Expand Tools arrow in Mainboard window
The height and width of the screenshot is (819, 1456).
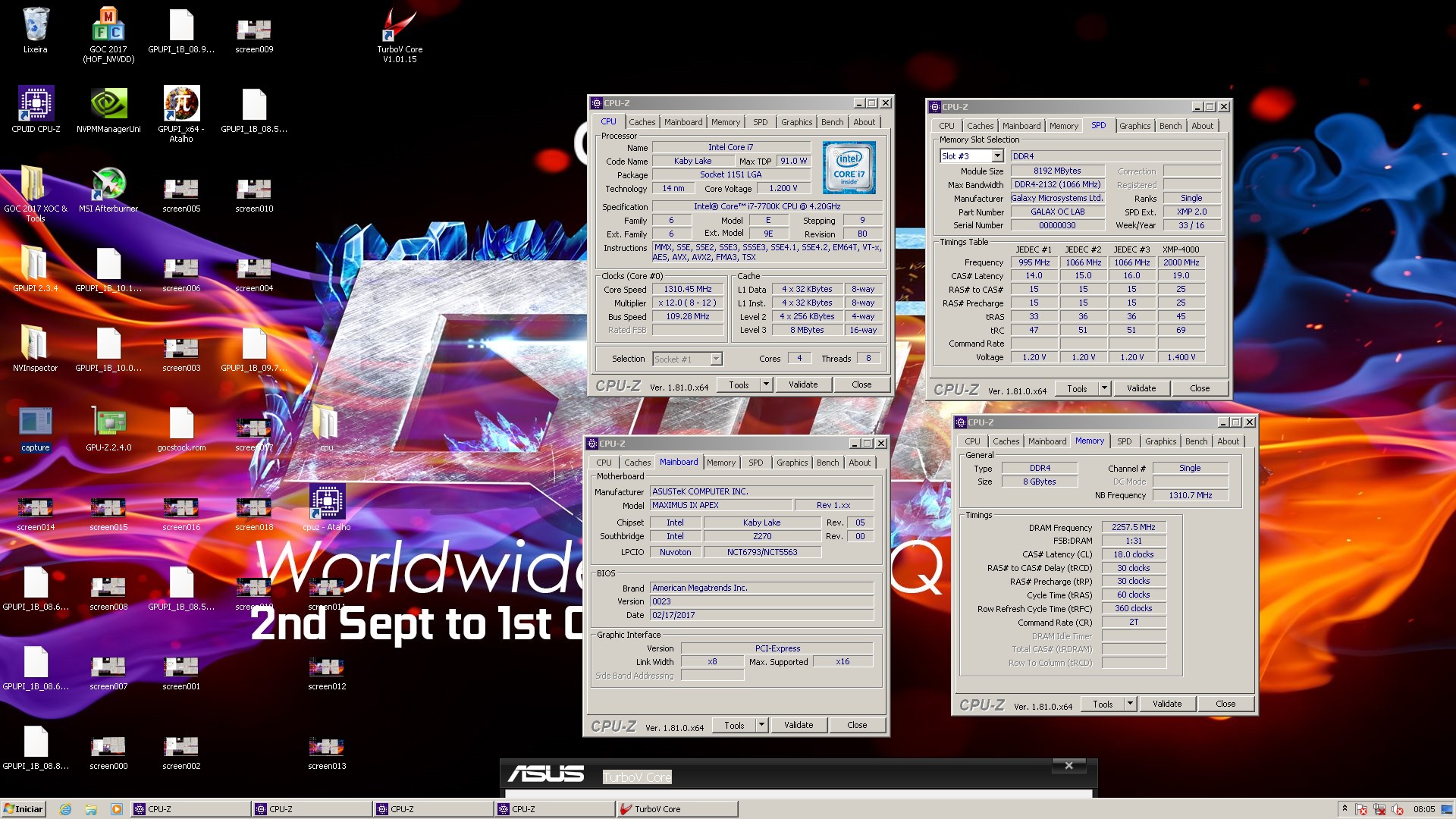coord(761,725)
